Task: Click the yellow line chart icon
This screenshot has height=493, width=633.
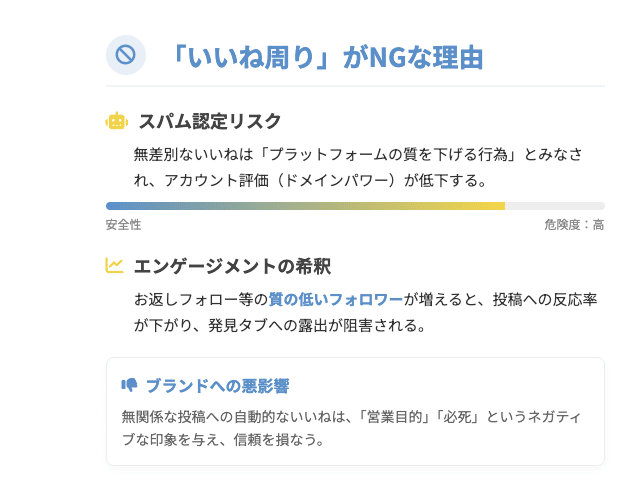Action: pyautogui.click(x=114, y=265)
